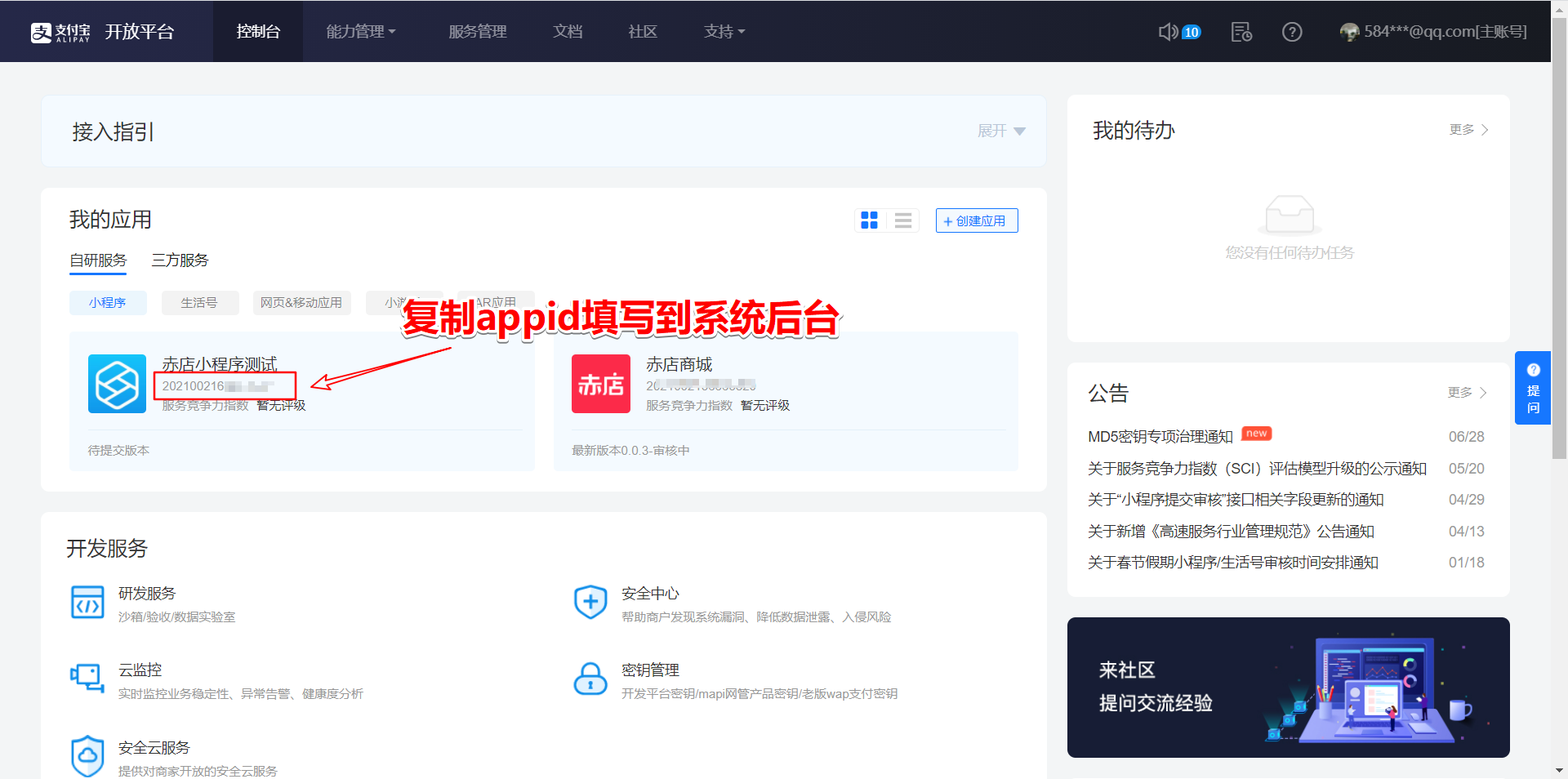
Task: Open 安全中心 service link
Action: coord(650,594)
